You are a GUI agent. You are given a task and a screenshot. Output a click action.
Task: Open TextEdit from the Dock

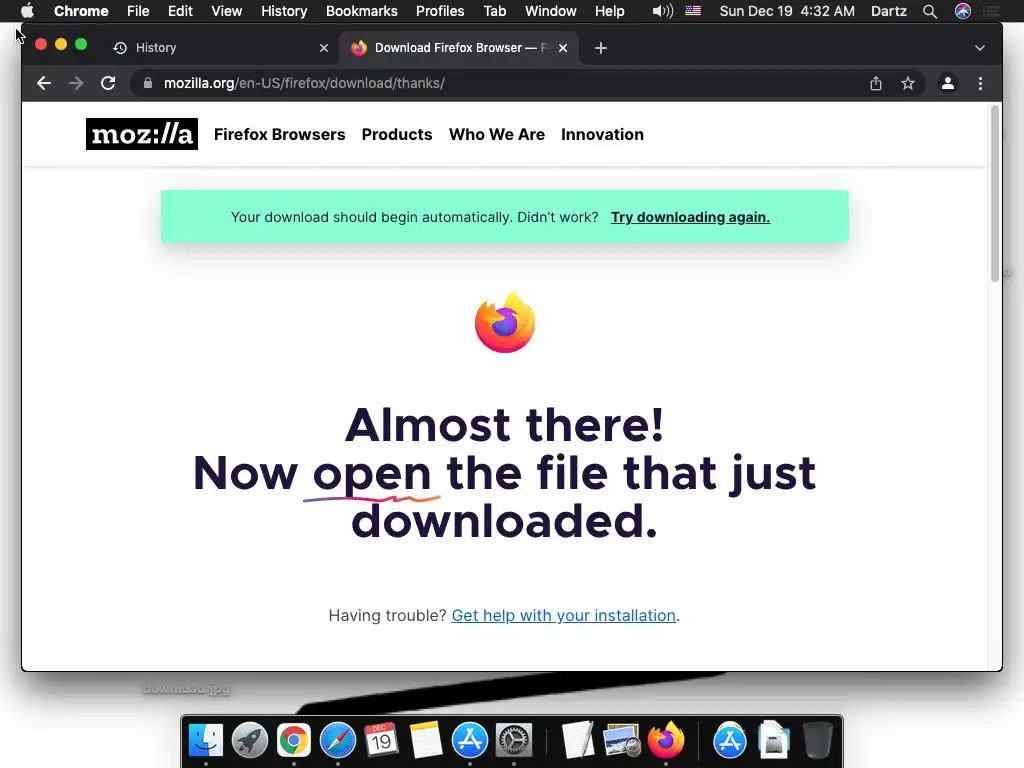tap(577, 741)
